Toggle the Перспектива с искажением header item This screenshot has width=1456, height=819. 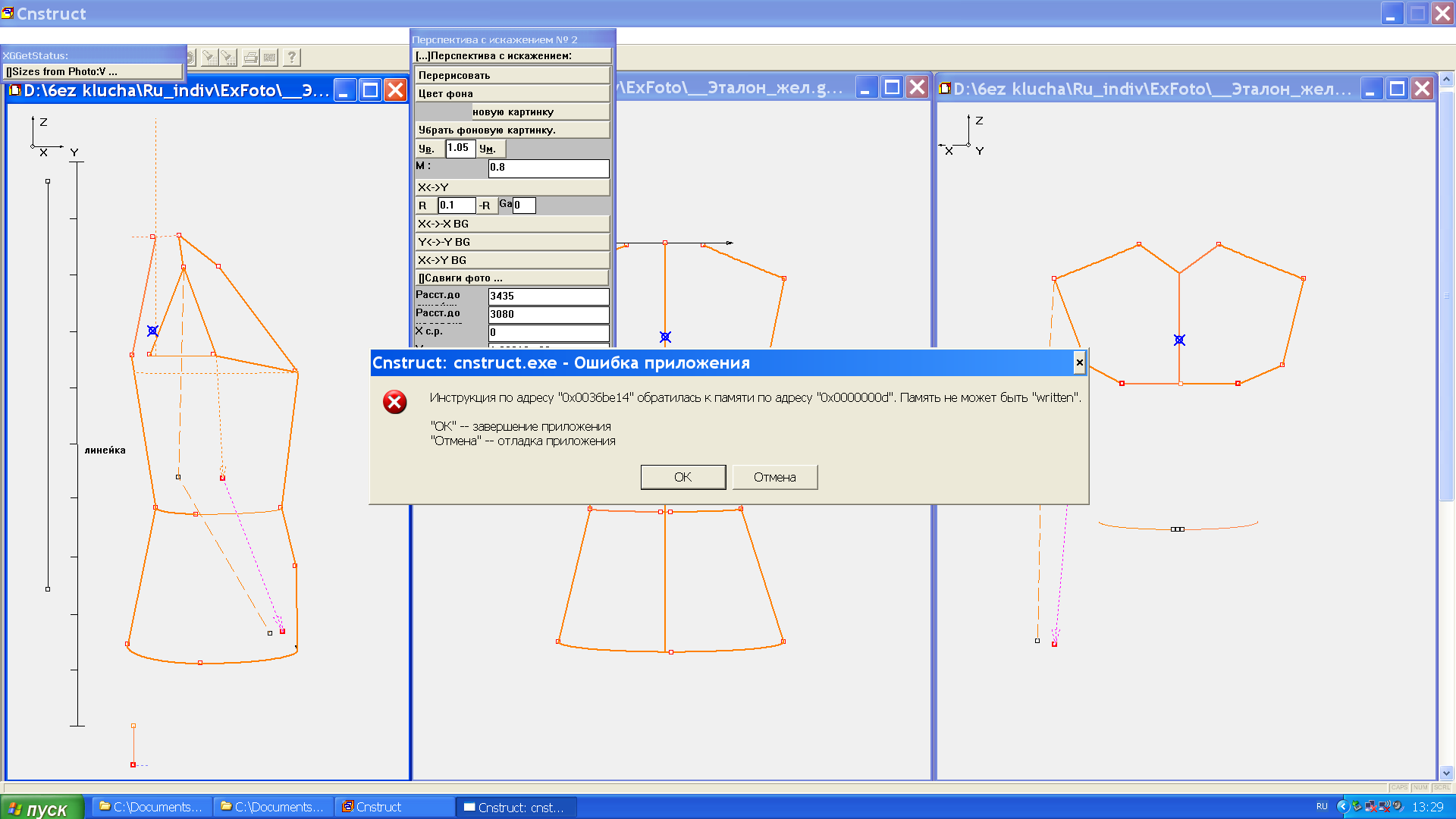(512, 55)
